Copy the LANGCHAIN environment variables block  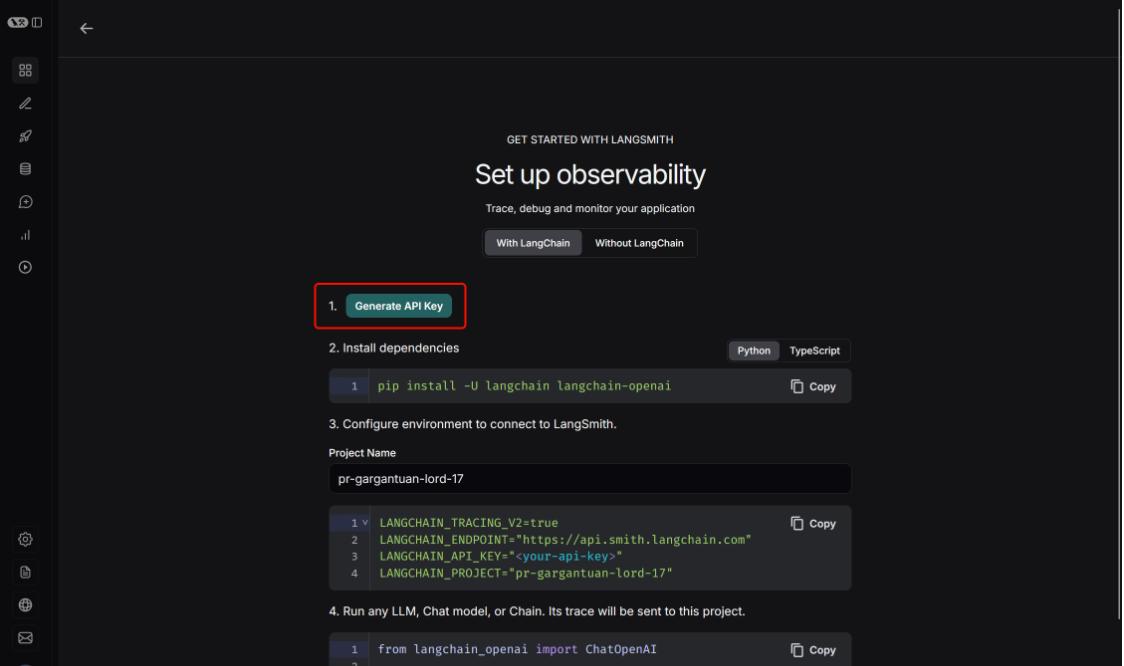pyautogui.click(x=813, y=523)
